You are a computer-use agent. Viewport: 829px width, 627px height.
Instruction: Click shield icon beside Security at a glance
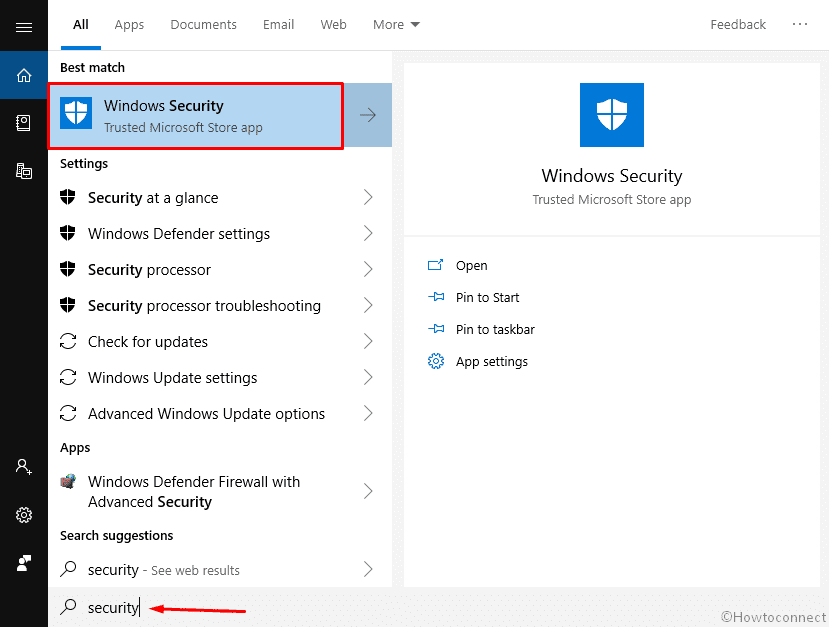(x=68, y=197)
